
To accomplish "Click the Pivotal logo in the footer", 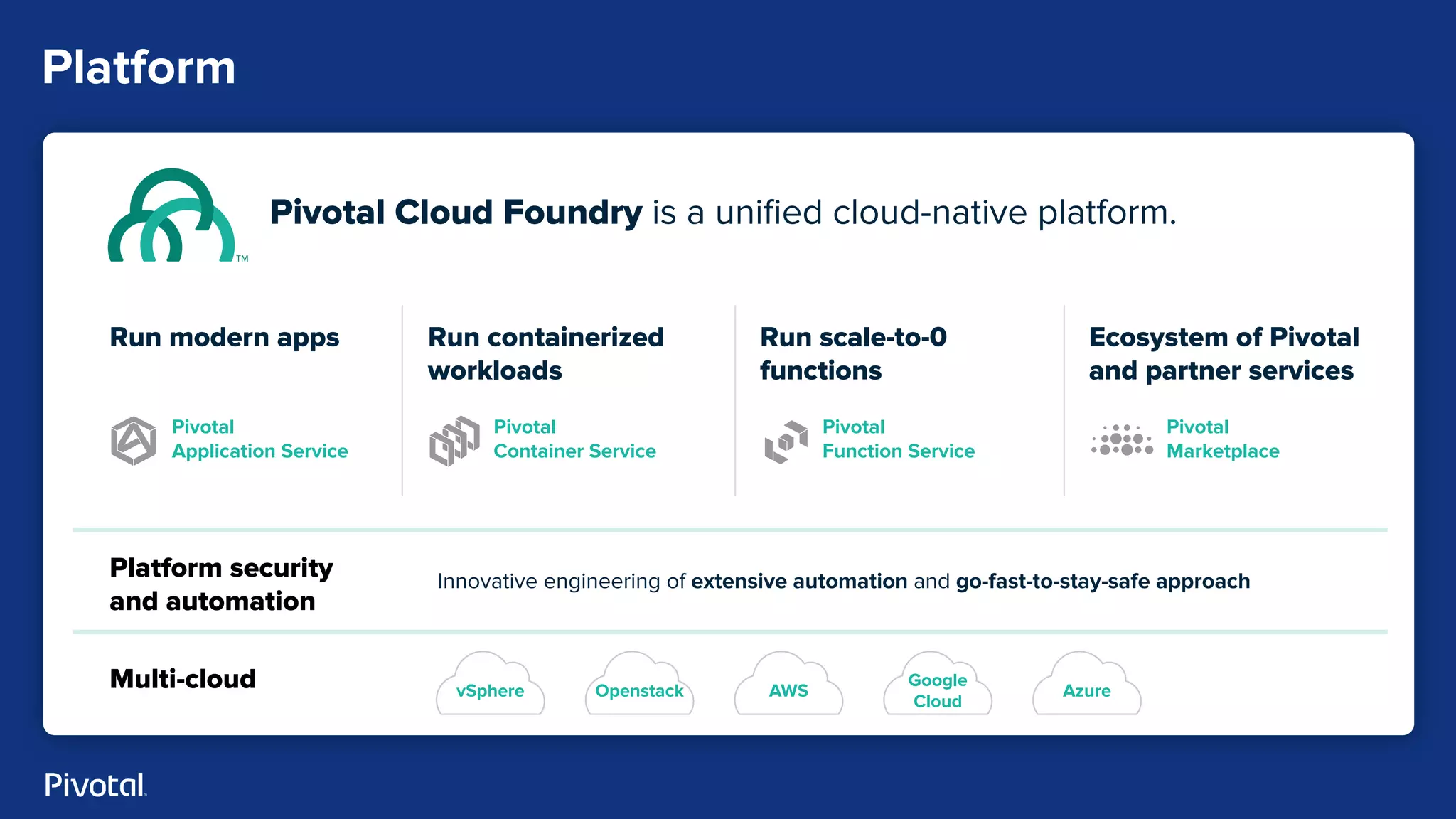I will [95, 785].
